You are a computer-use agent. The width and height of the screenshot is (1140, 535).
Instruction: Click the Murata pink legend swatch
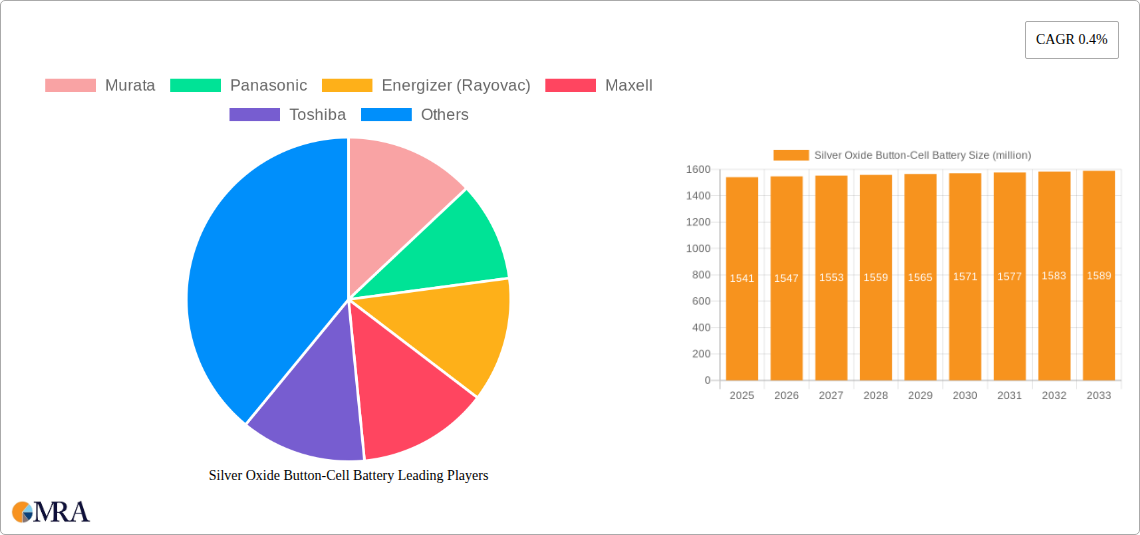71,86
